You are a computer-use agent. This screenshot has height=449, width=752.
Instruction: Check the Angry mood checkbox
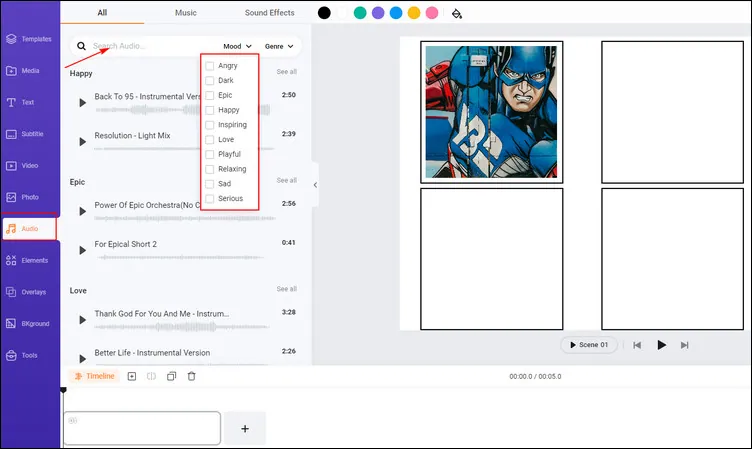point(210,66)
